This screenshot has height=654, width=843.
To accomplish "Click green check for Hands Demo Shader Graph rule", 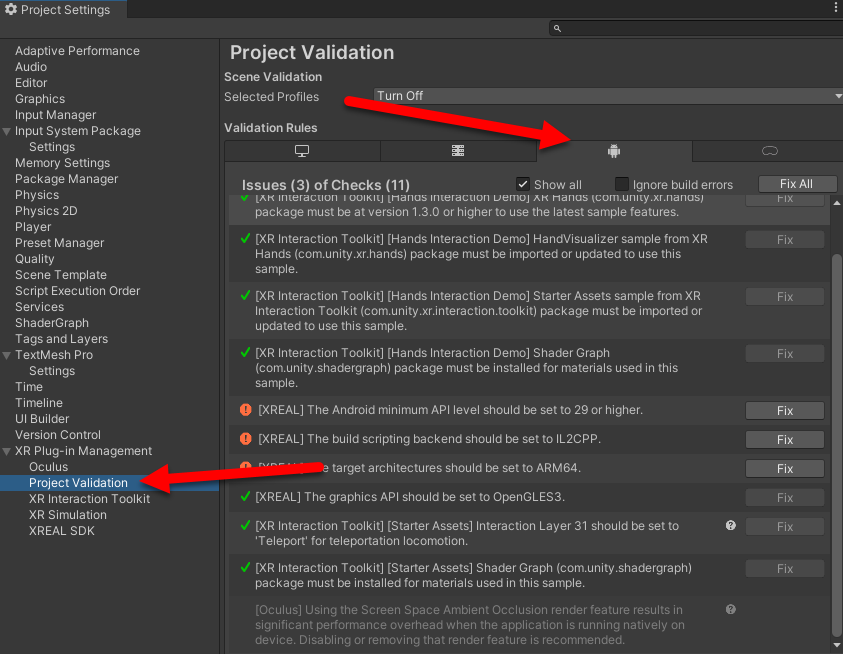I will (246, 352).
